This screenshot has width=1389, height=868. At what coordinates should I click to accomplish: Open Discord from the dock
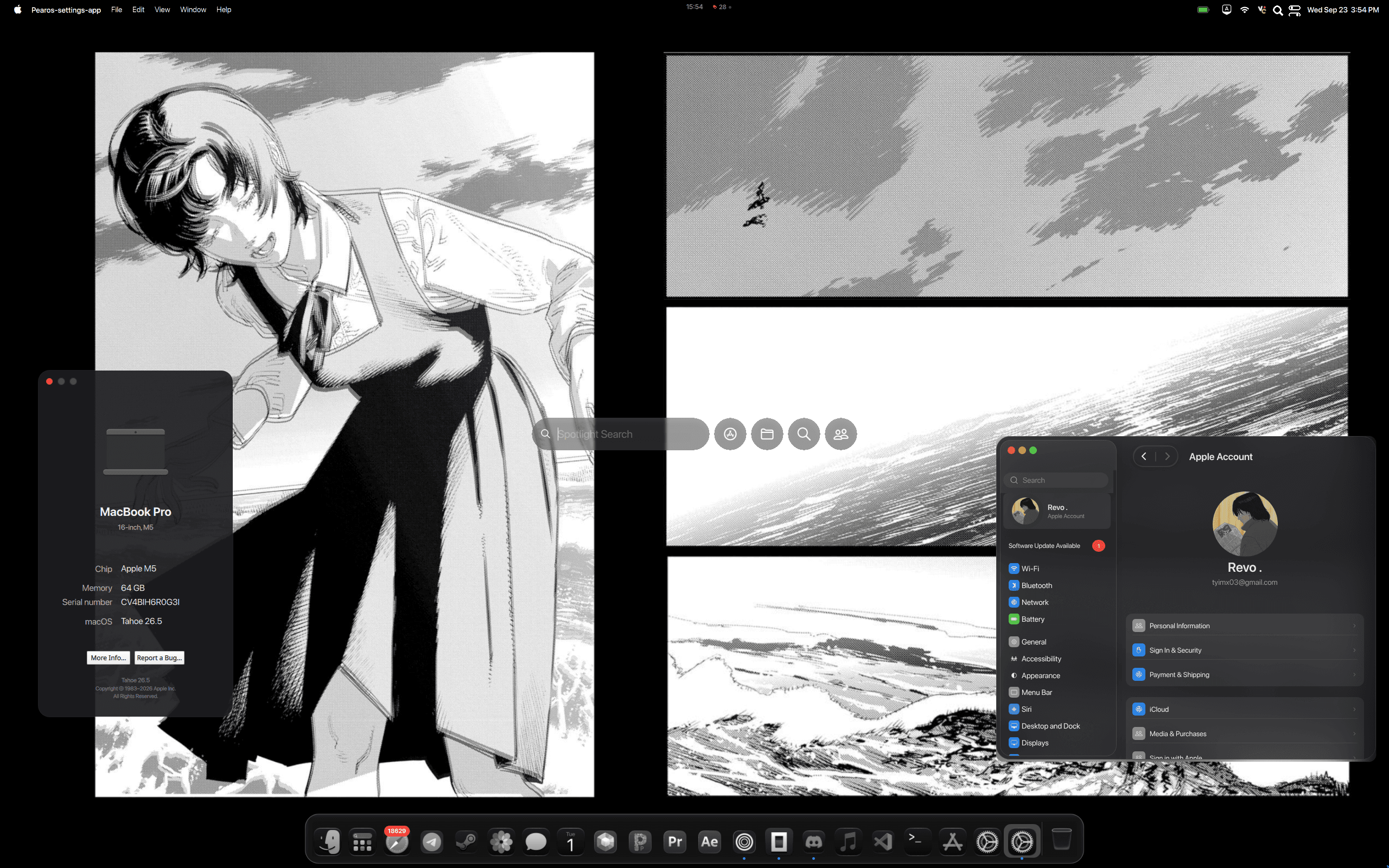click(813, 841)
